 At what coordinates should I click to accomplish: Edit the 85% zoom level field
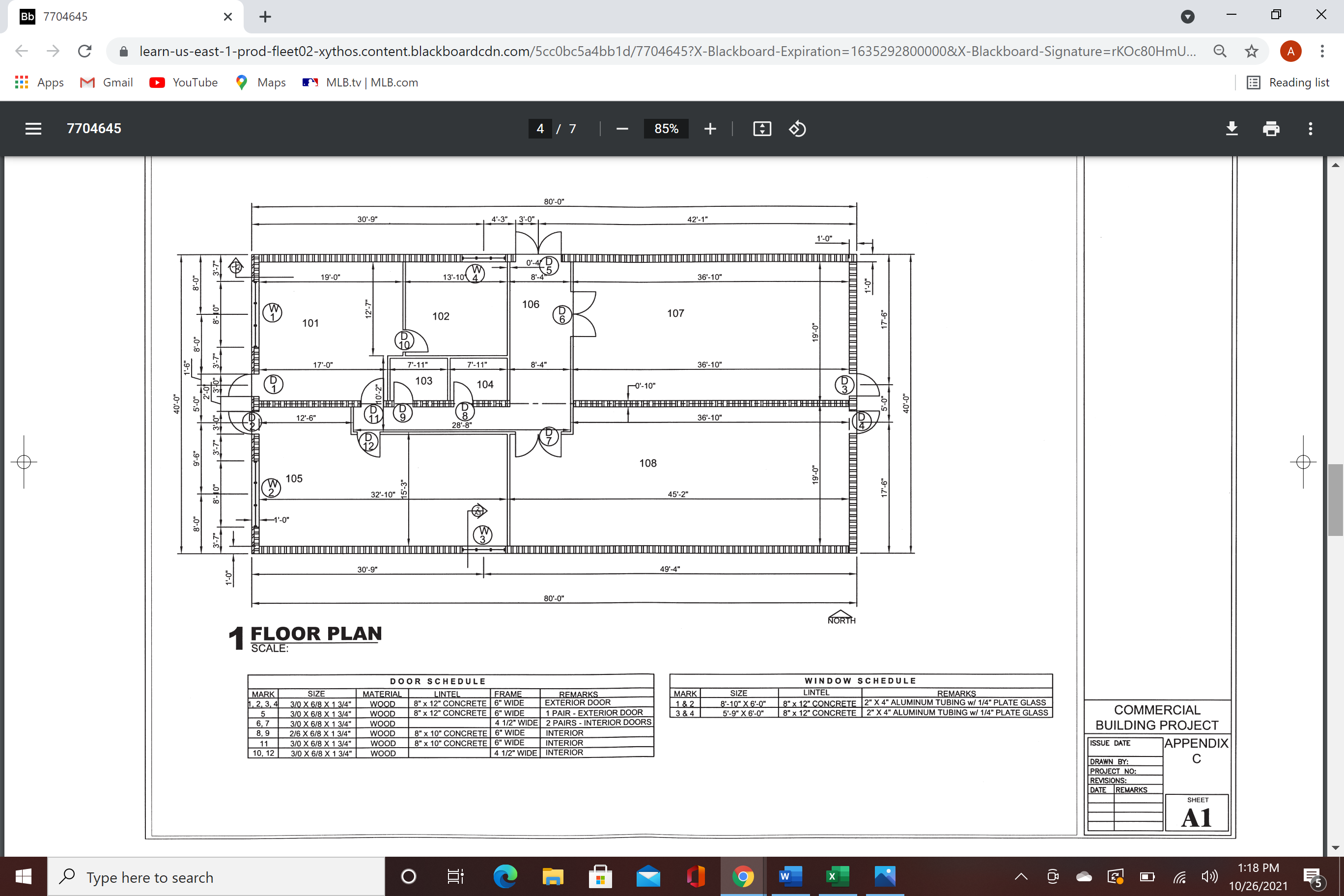click(x=666, y=129)
